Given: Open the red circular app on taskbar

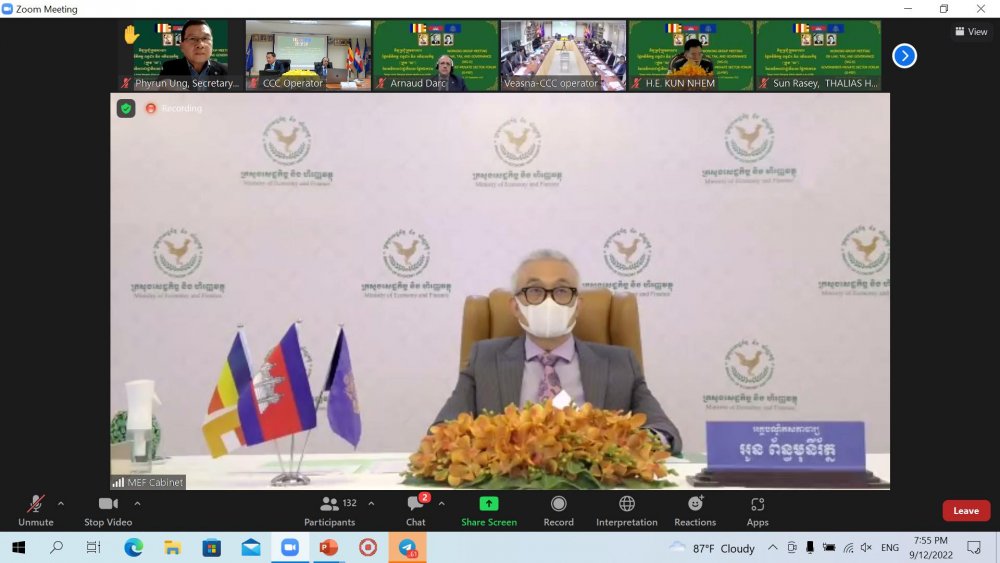Looking at the screenshot, I should 368,547.
